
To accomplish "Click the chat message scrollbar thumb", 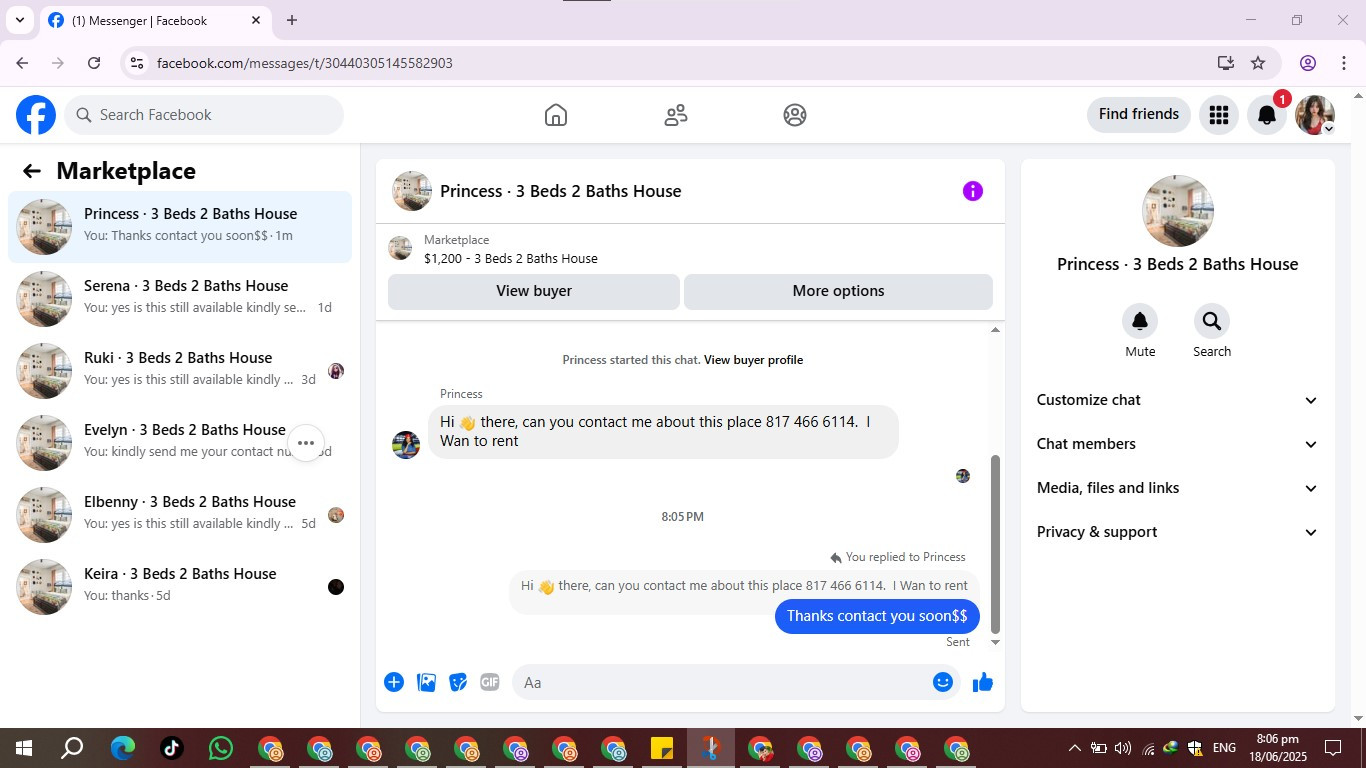I will pos(995,544).
